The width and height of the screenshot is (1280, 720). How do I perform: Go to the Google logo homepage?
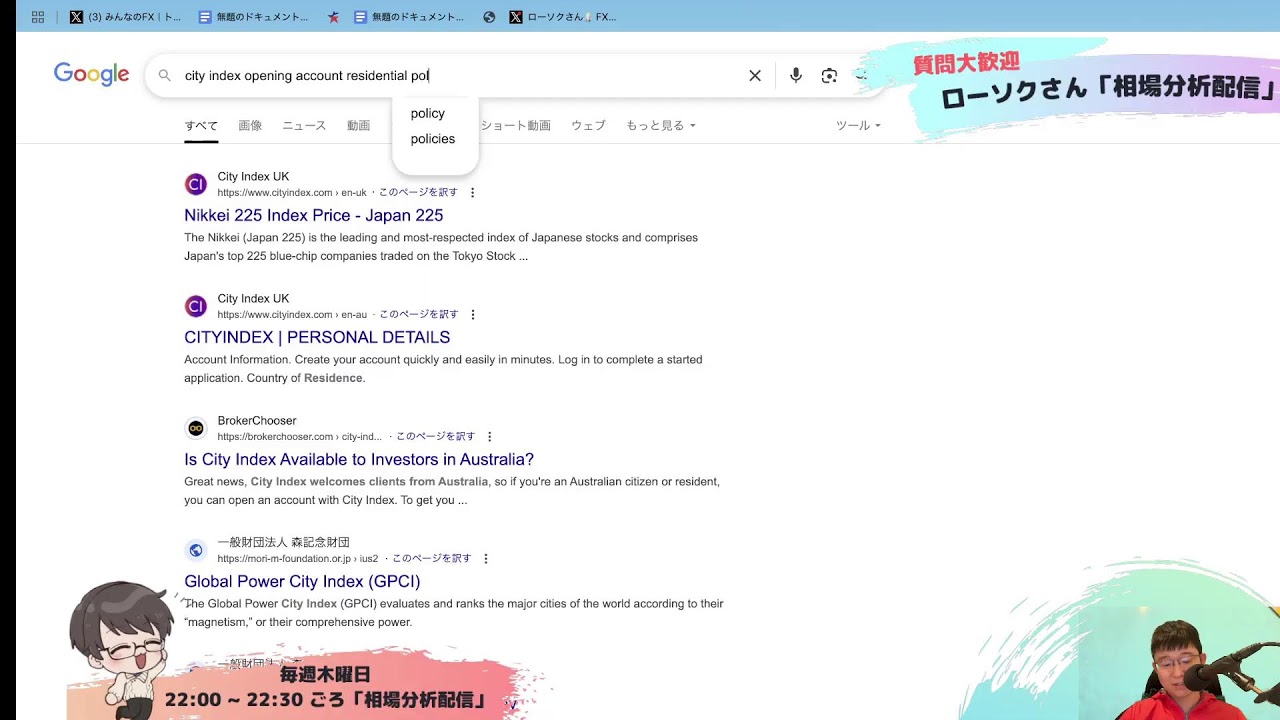pyautogui.click(x=91, y=75)
